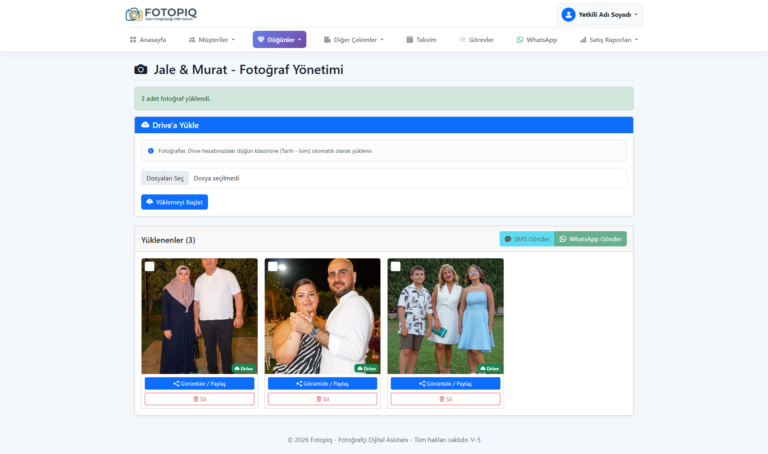Click the camera icon beside page title
Viewport: 768px width, 454px height.
click(141, 70)
